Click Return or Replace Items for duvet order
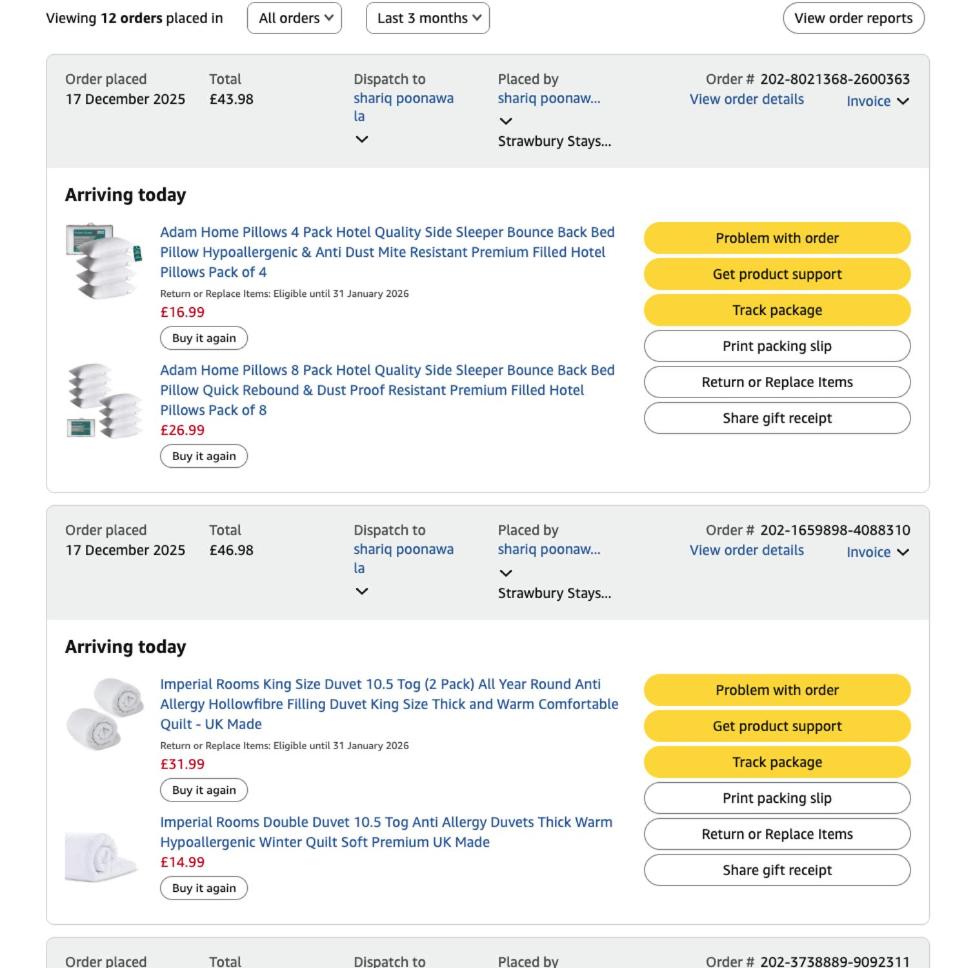 [777, 834]
